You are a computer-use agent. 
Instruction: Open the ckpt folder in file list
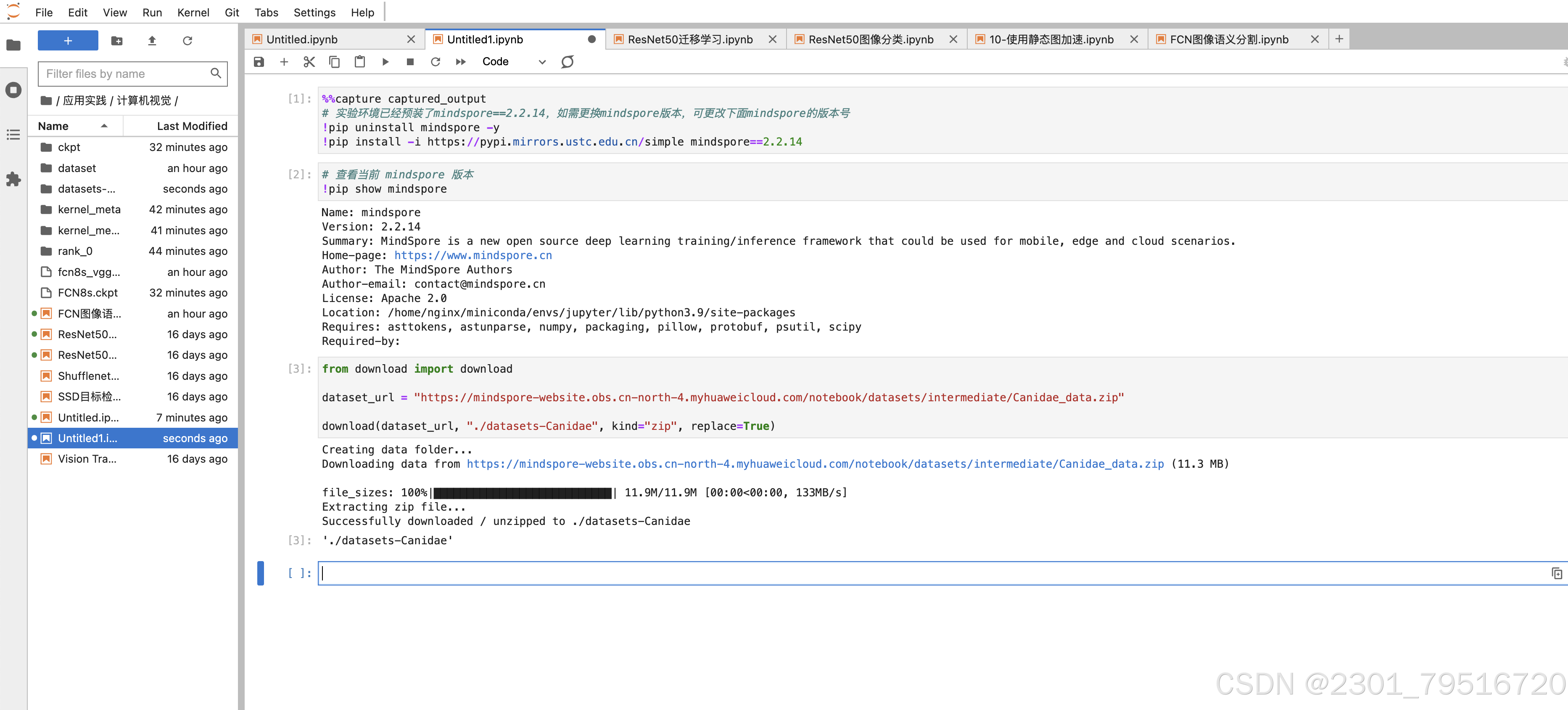[x=69, y=147]
